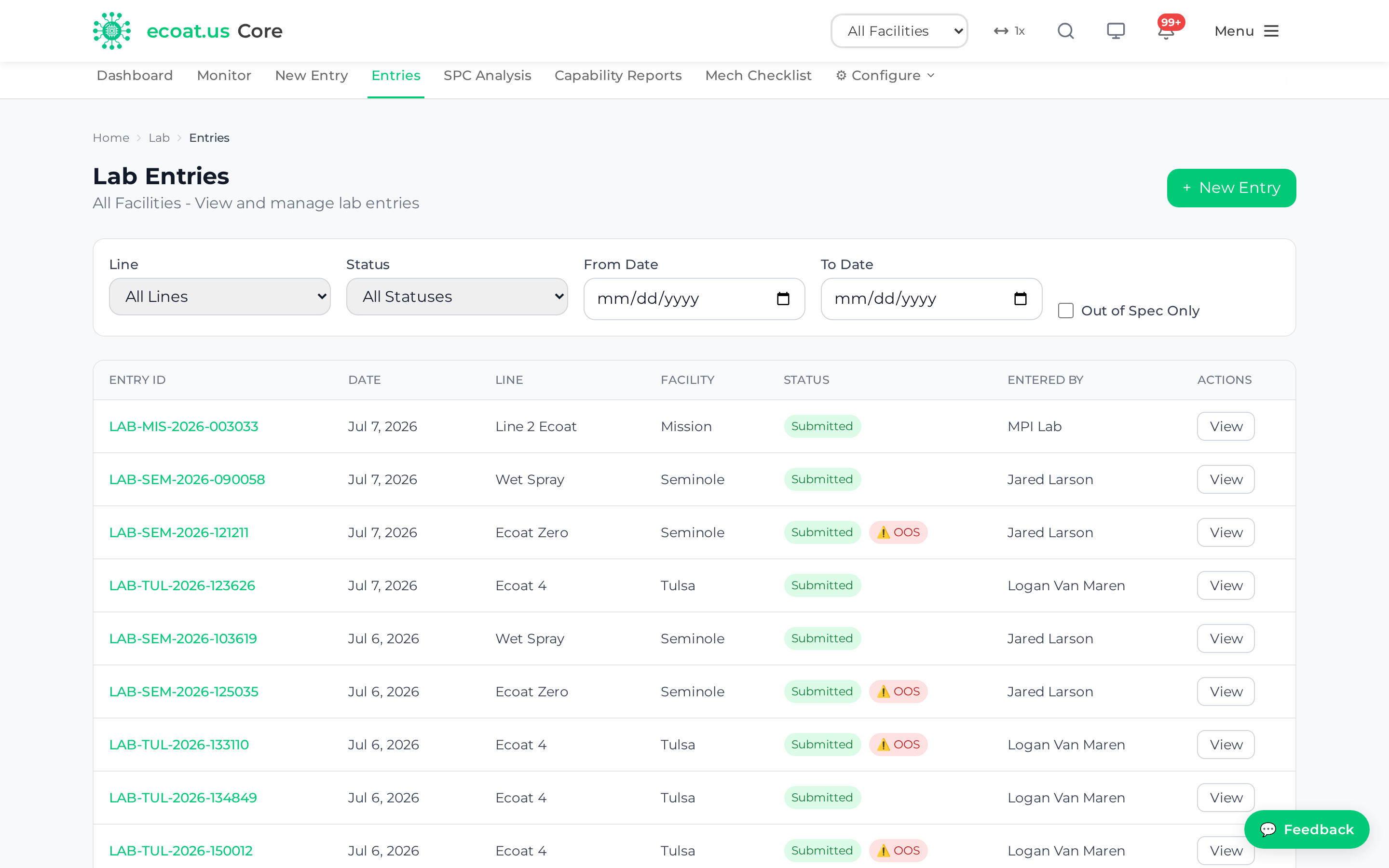Click the OOS warning badge for LAB-SEM-2026-121211
The image size is (1389, 868).
tap(898, 532)
